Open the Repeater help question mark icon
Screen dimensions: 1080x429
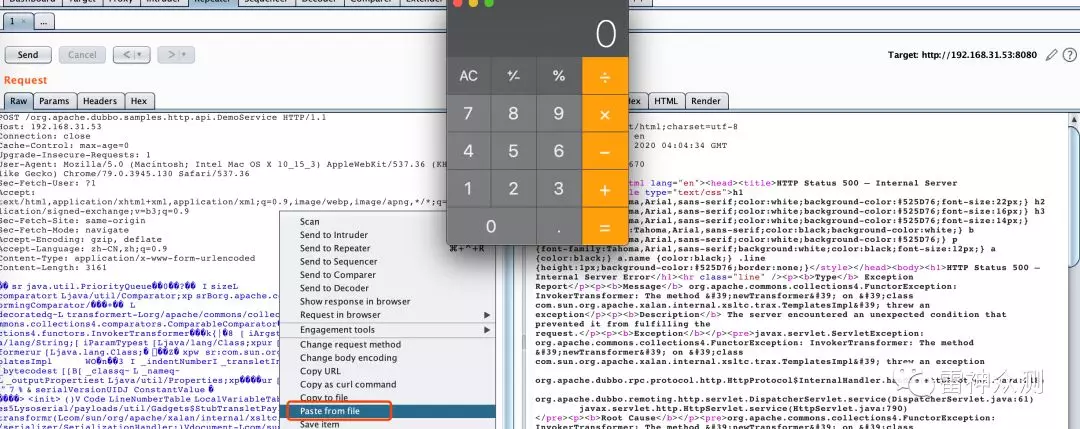coord(1068,55)
